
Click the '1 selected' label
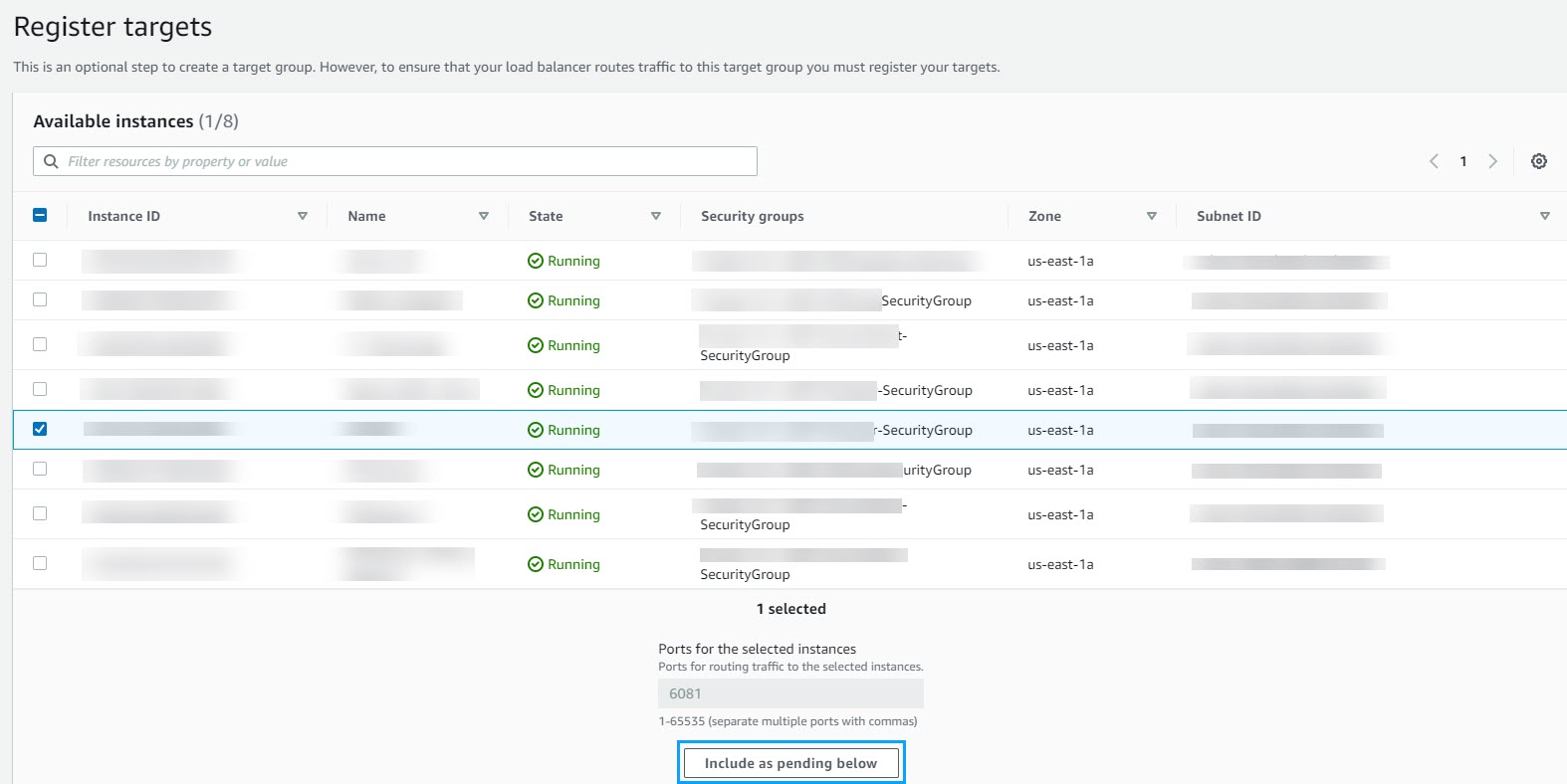point(791,609)
